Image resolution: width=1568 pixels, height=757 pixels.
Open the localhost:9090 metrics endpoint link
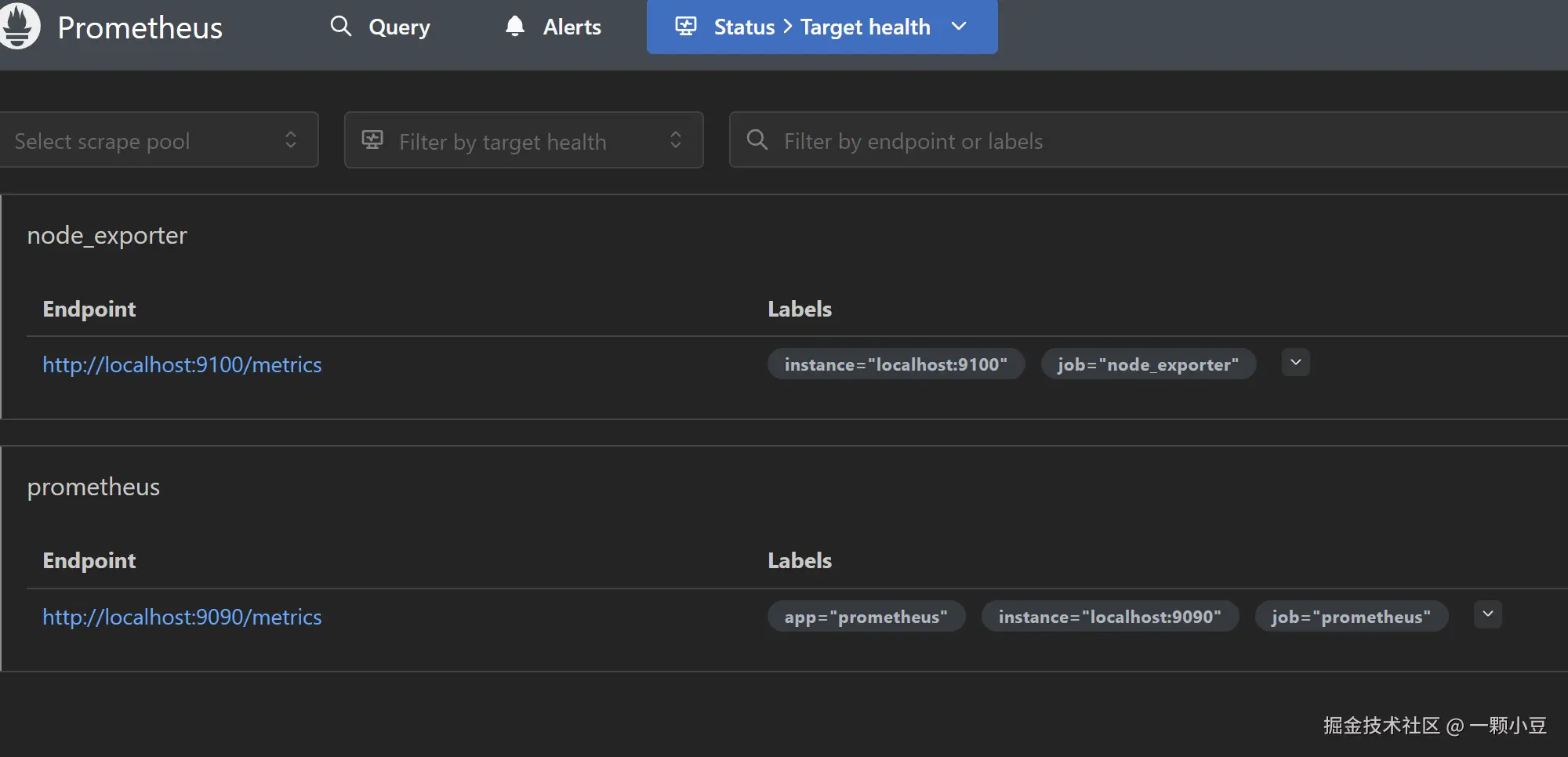click(182, 618)
